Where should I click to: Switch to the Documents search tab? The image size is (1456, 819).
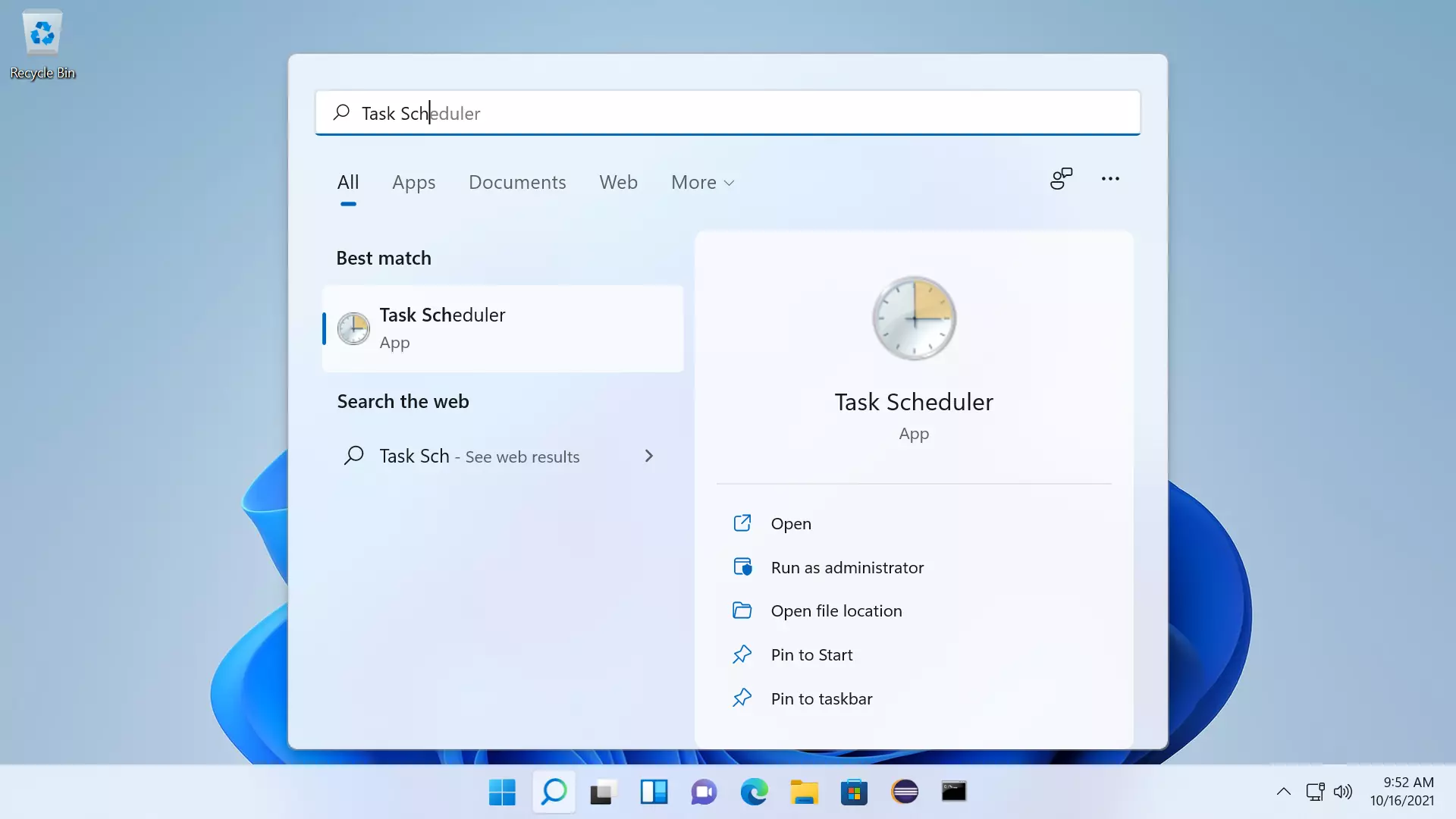pos(517,182)
